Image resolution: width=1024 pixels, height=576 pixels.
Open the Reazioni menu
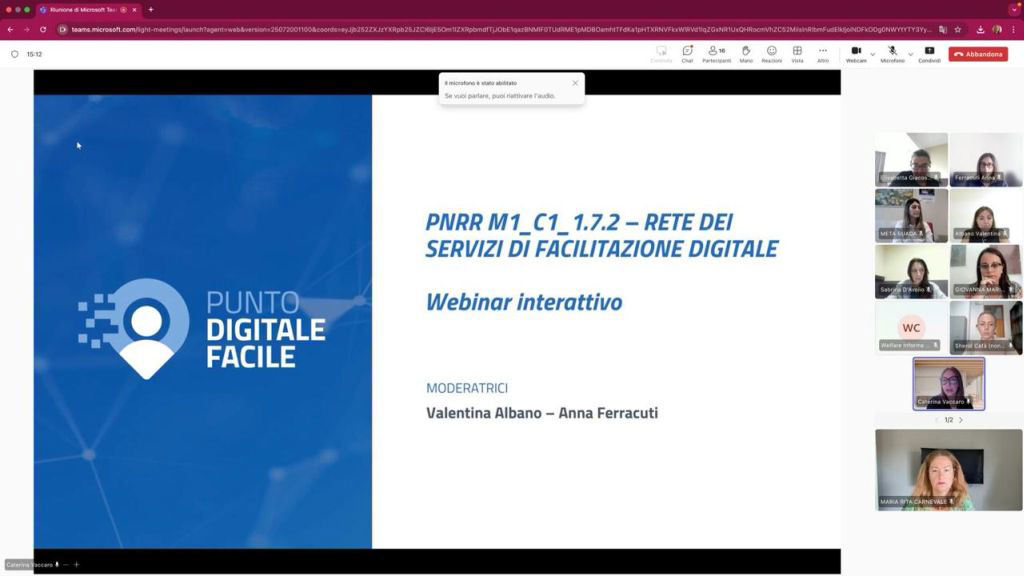click(x=772, y=52)
